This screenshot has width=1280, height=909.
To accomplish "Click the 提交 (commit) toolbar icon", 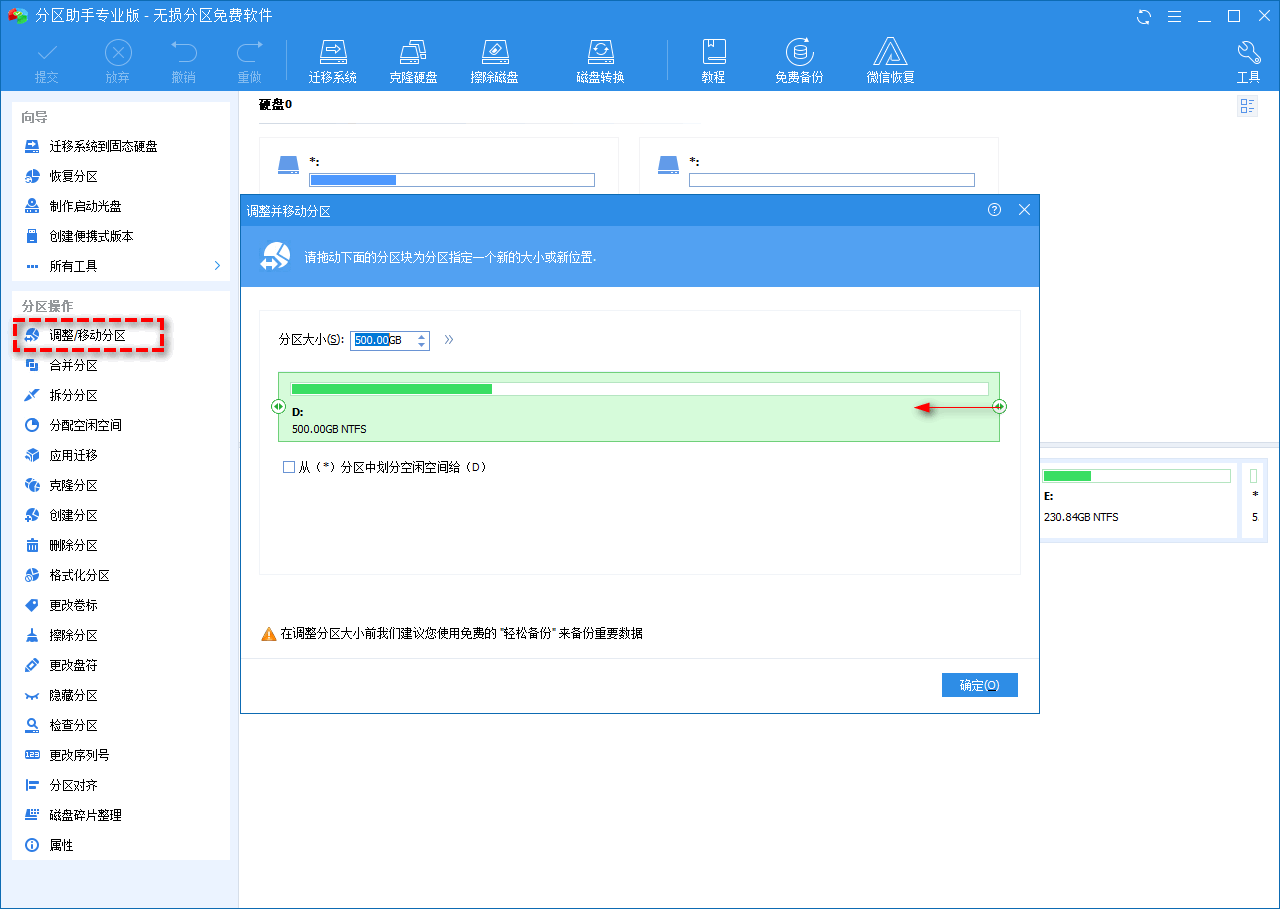I will (47, 61).
